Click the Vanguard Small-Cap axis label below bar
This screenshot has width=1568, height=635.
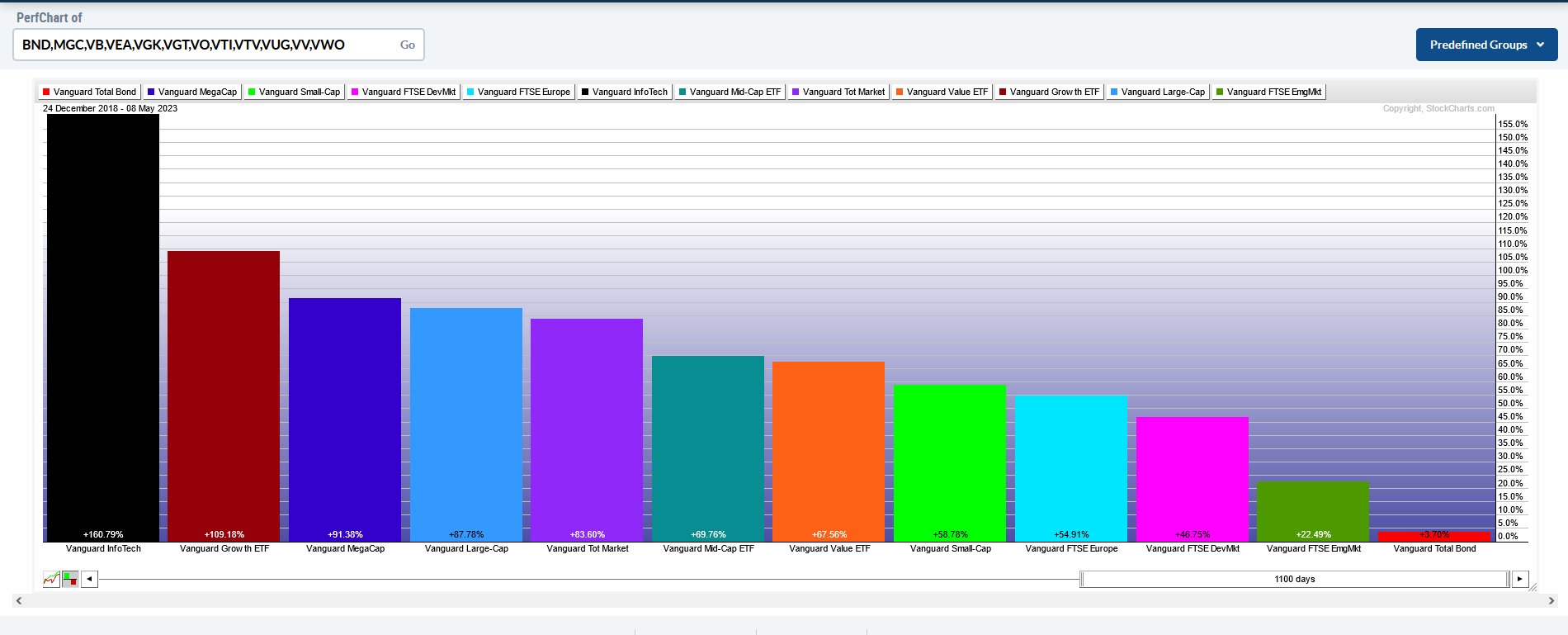[951, 548]
